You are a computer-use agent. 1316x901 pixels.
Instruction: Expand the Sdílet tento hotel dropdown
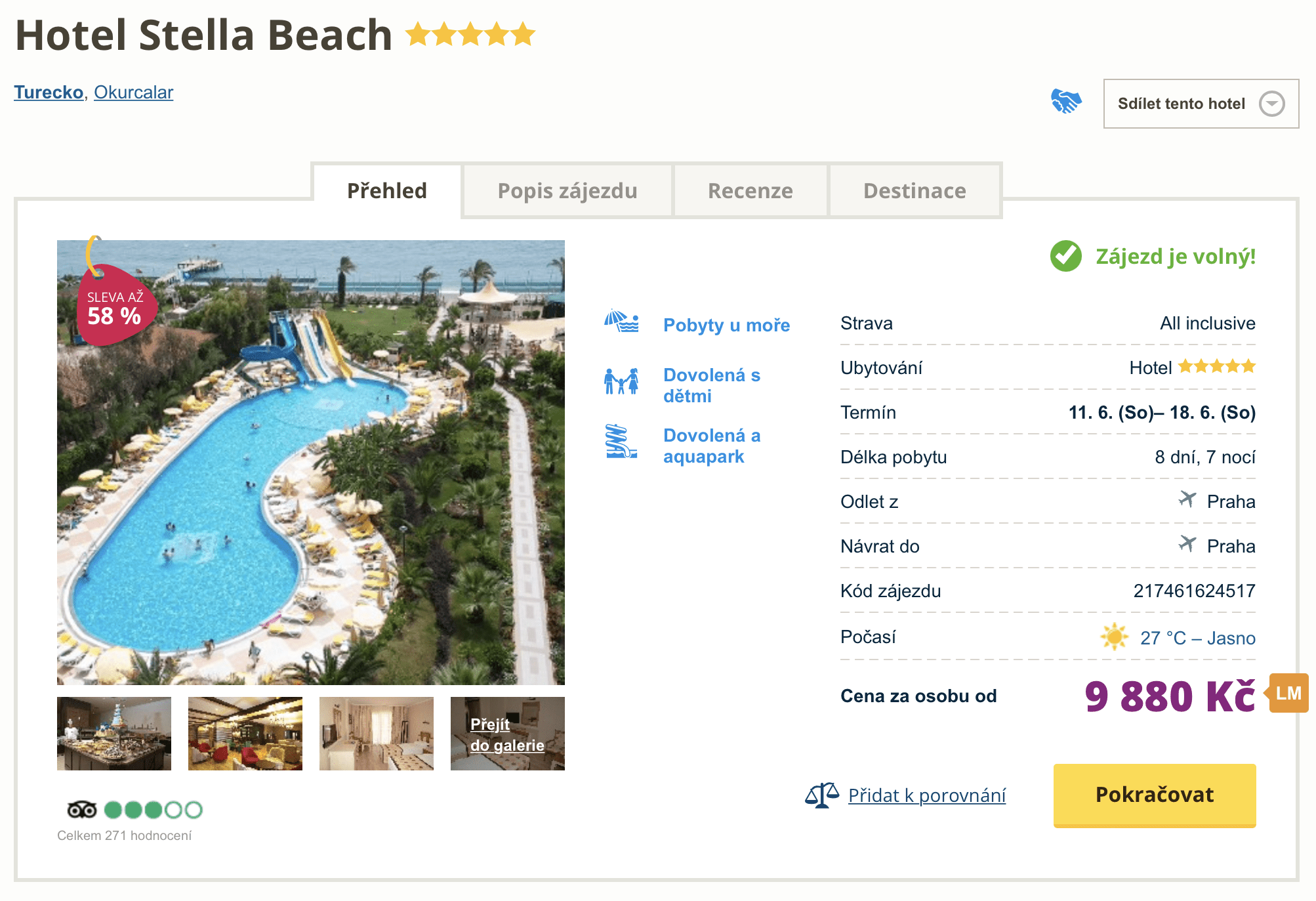pyautogui.click(x=1201, y=104)
